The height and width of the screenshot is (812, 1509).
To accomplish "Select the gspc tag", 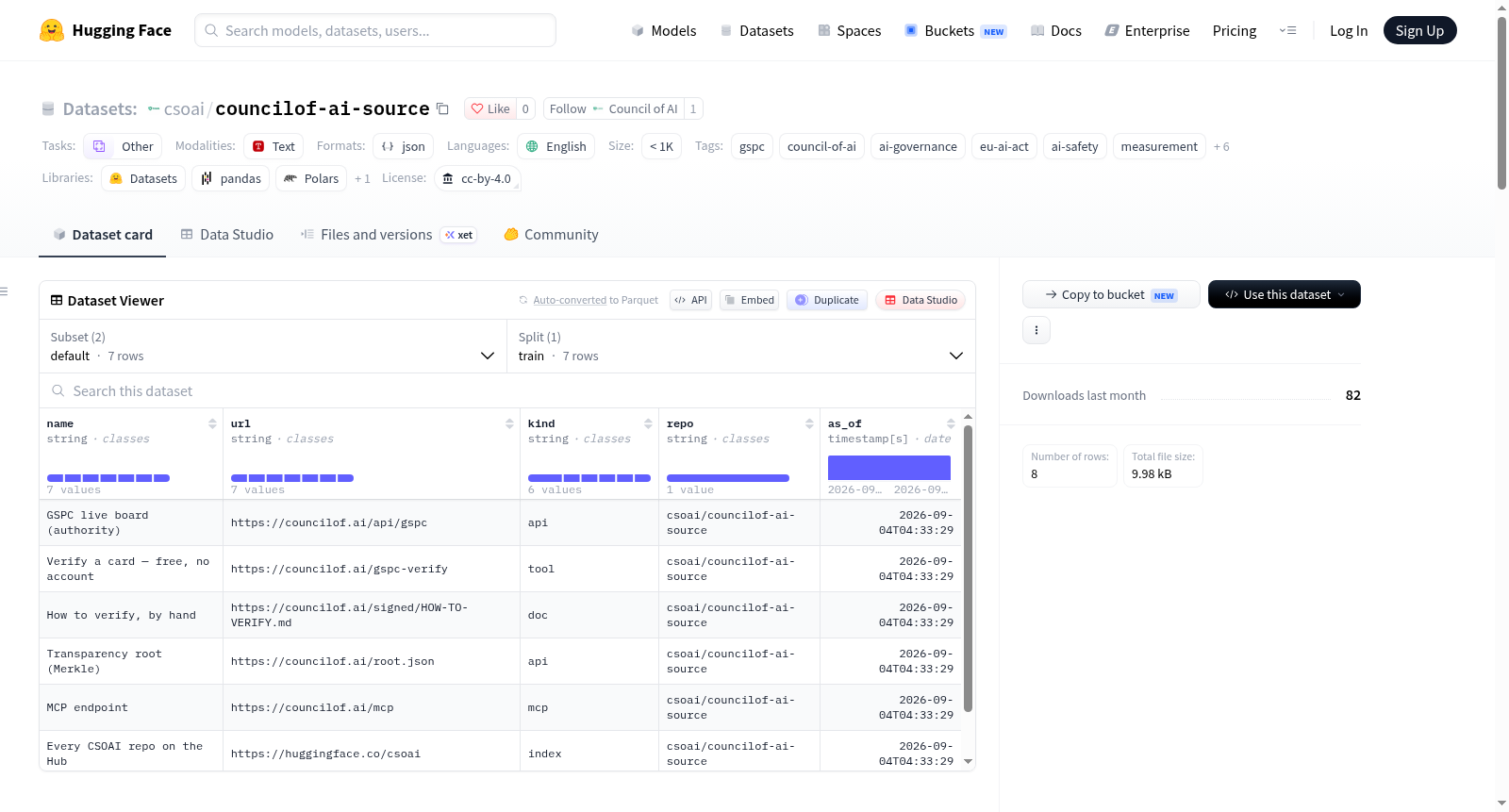I will pyautogui.click(x=752, y=146).
